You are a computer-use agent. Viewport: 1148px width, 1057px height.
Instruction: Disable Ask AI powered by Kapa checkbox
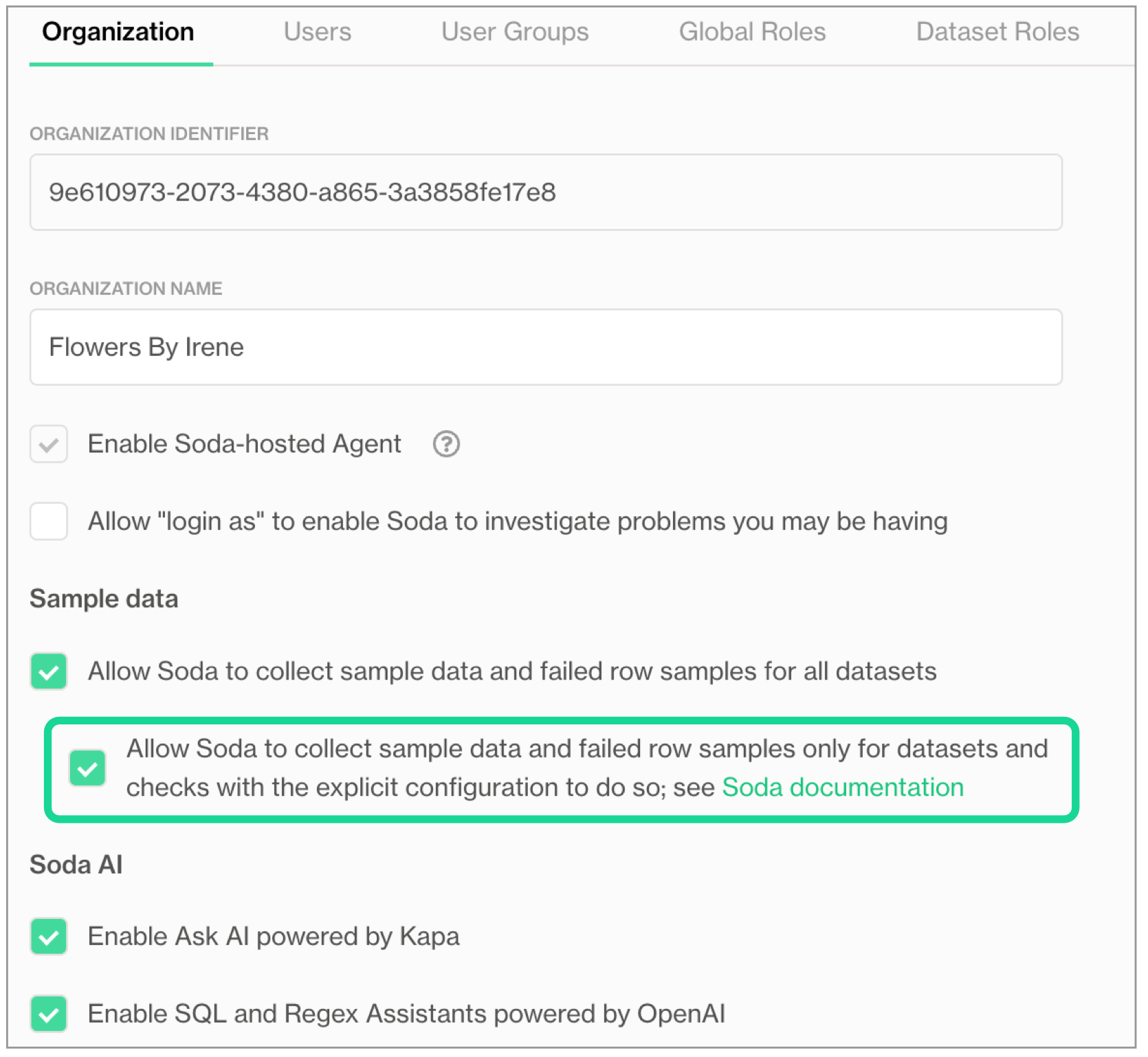click(49, 936)
